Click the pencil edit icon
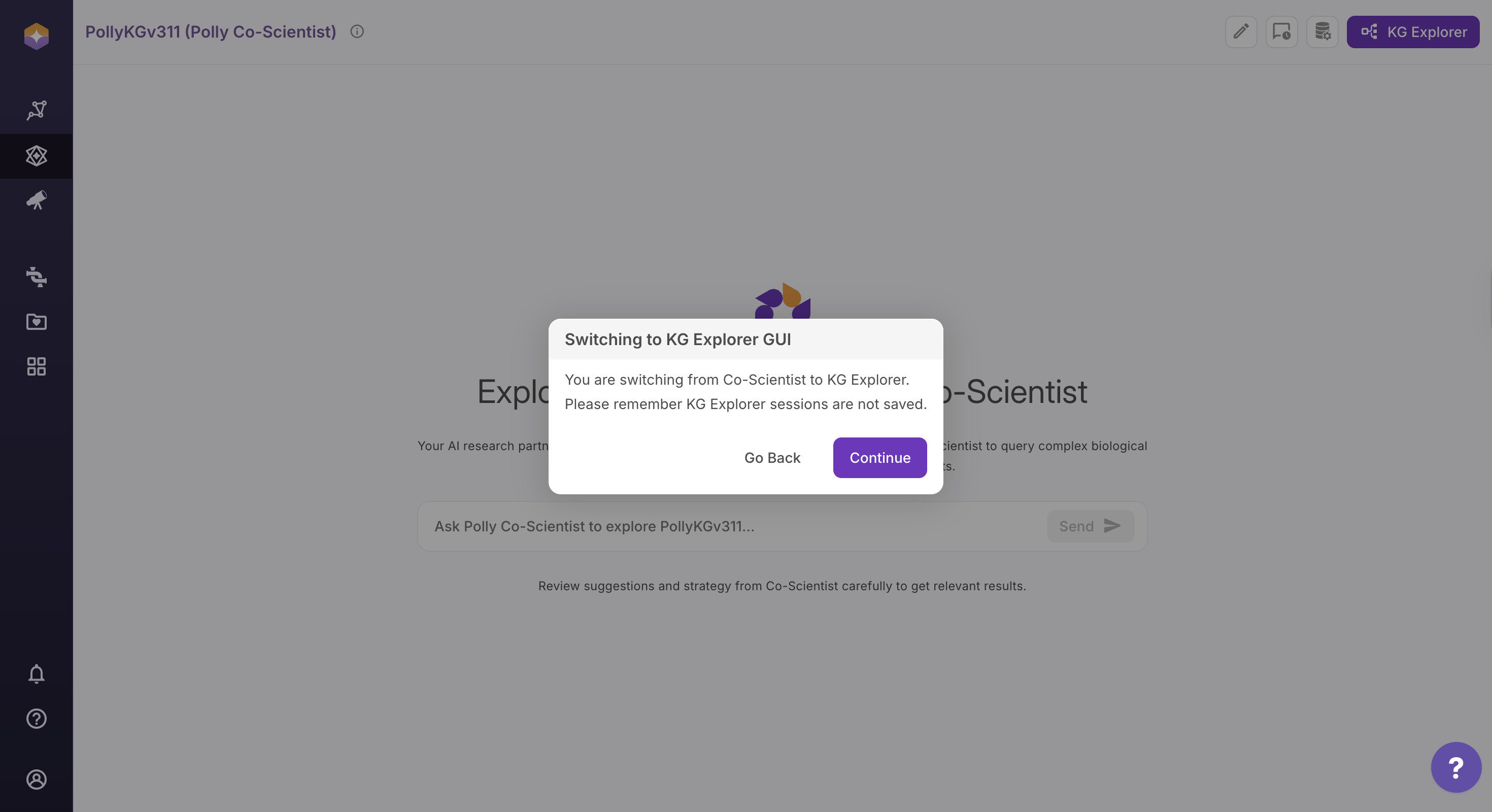 pyautogui.click(x=1241, y=31)
